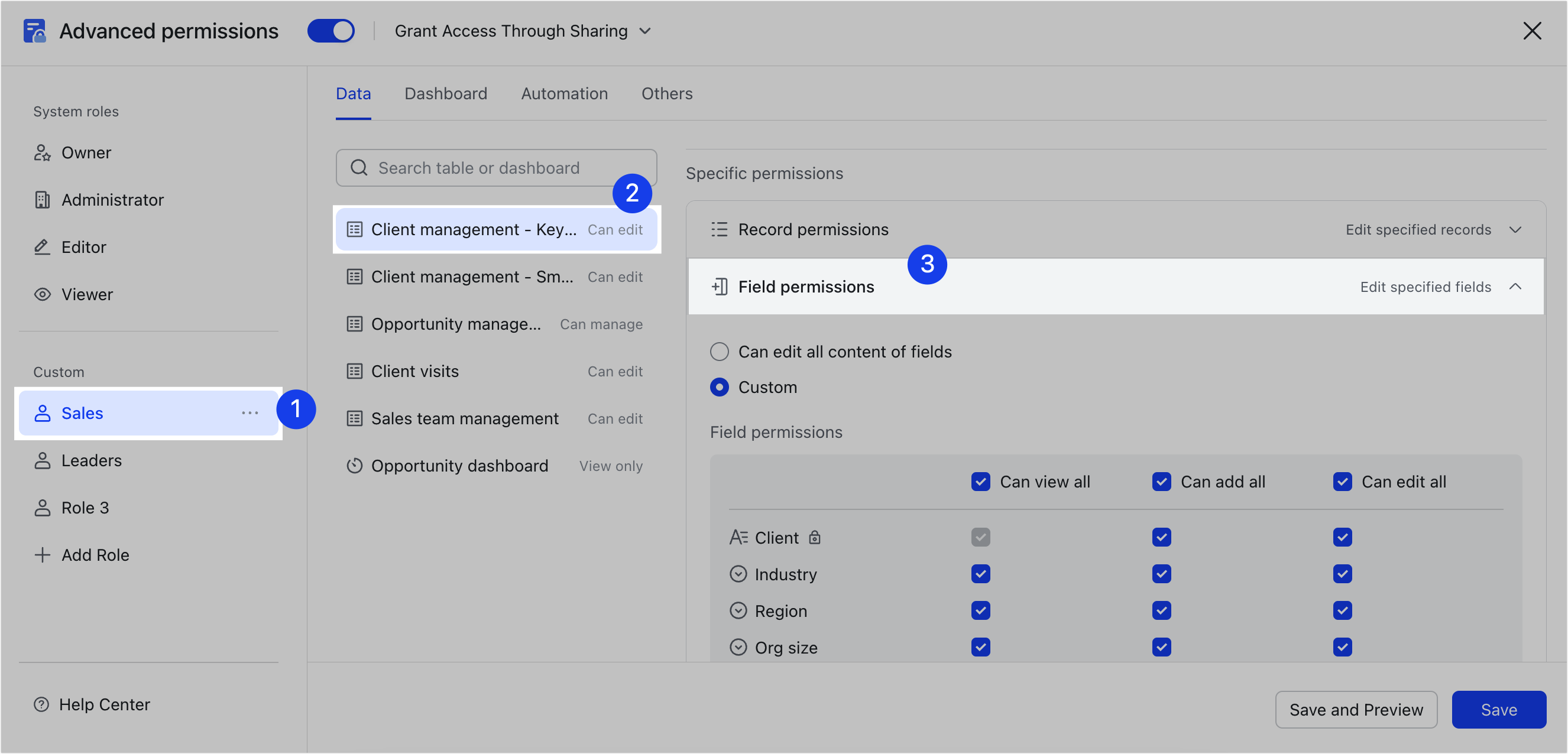Click the Add Role plus icon

pos(42,555)
